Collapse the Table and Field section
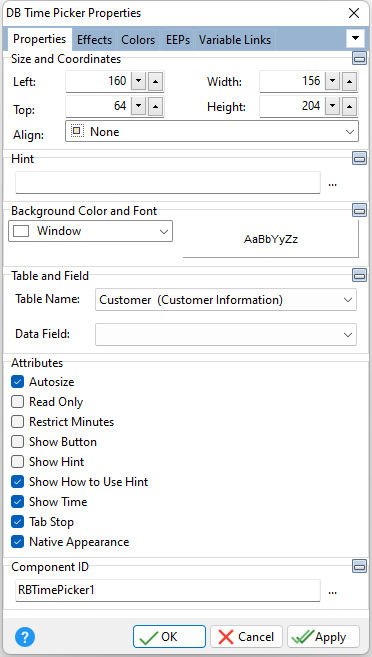Viewport: 372px width, 657px height. point(359,275)
